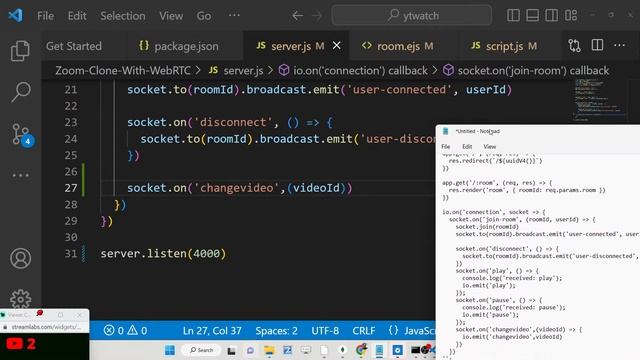
Task: Click 'disconnect' string on line 23
Action: click(x=233, y=122)
